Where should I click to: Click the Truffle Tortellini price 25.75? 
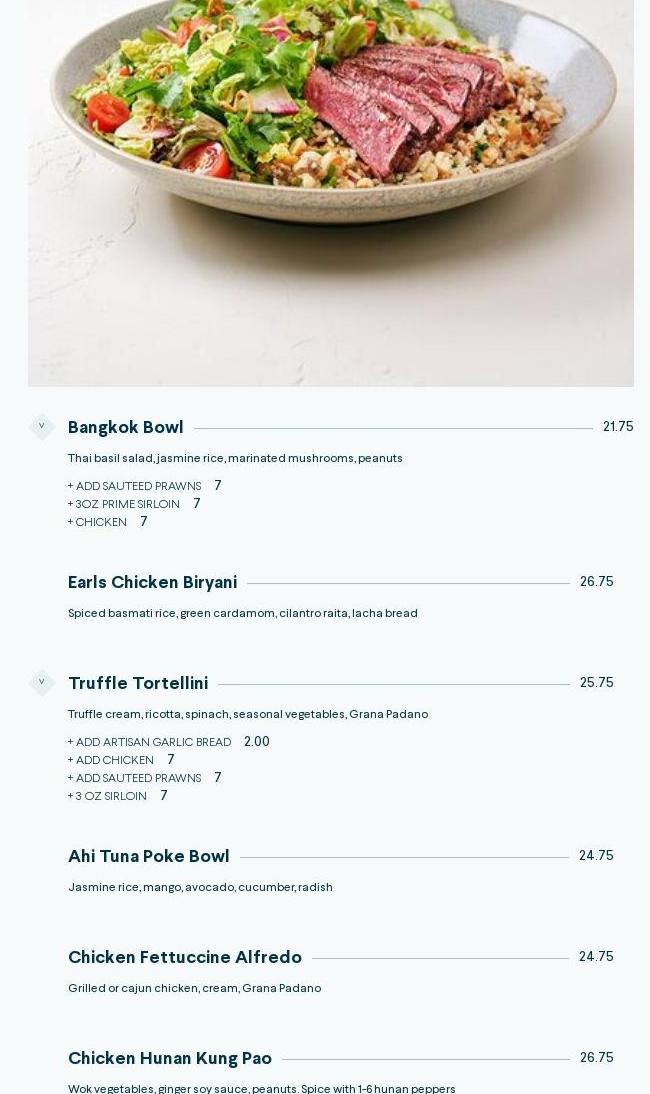(596, 683)
